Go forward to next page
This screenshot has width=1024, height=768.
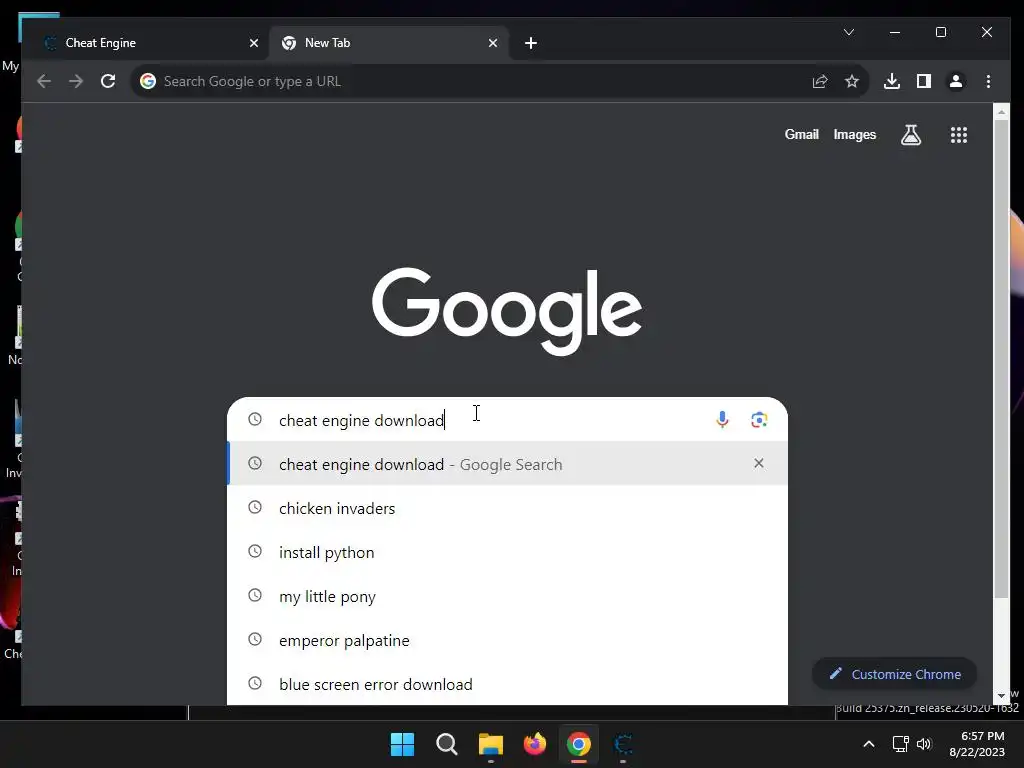tap(76, 81)
